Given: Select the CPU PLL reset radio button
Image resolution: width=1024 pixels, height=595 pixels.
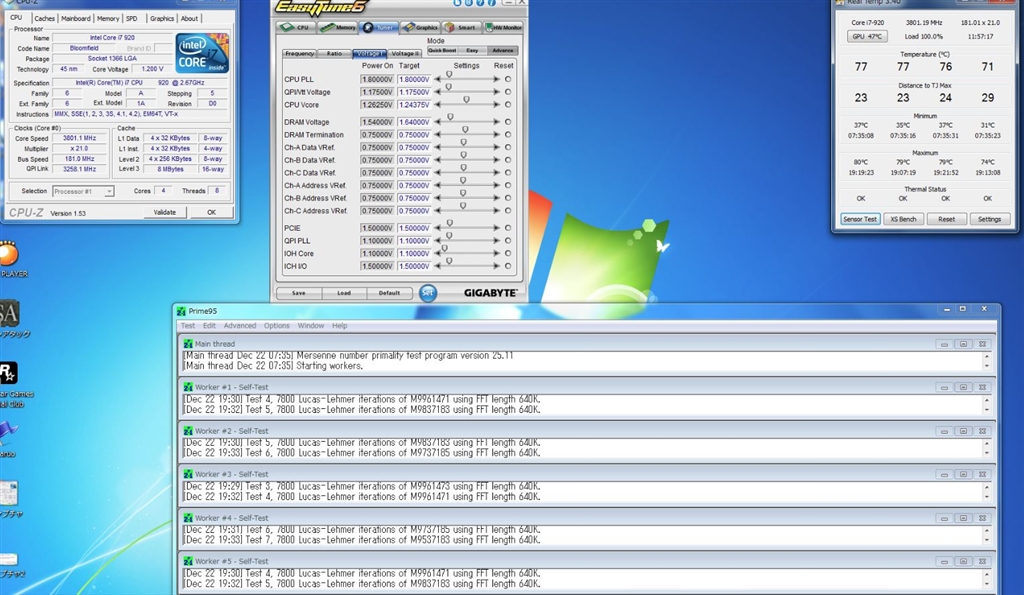Looking at the screenshot, I should [508, 79].
